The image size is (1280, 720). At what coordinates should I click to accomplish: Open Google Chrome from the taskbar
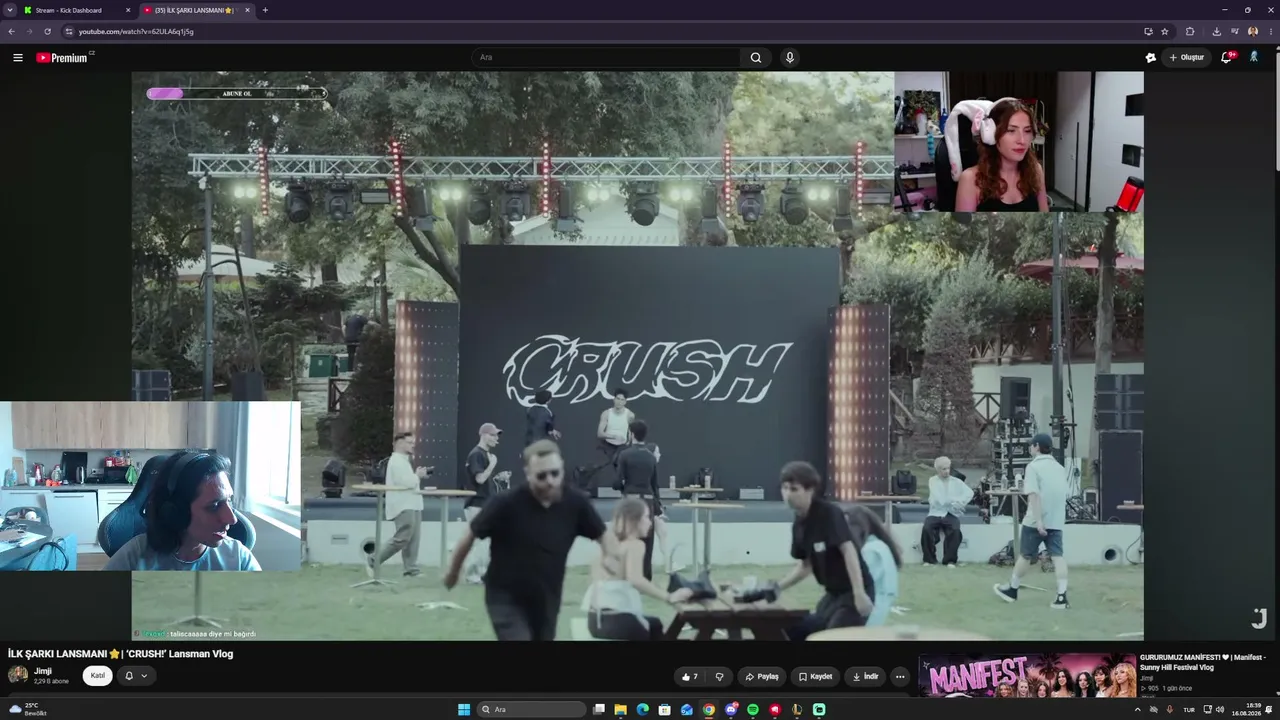coord(709,710)
